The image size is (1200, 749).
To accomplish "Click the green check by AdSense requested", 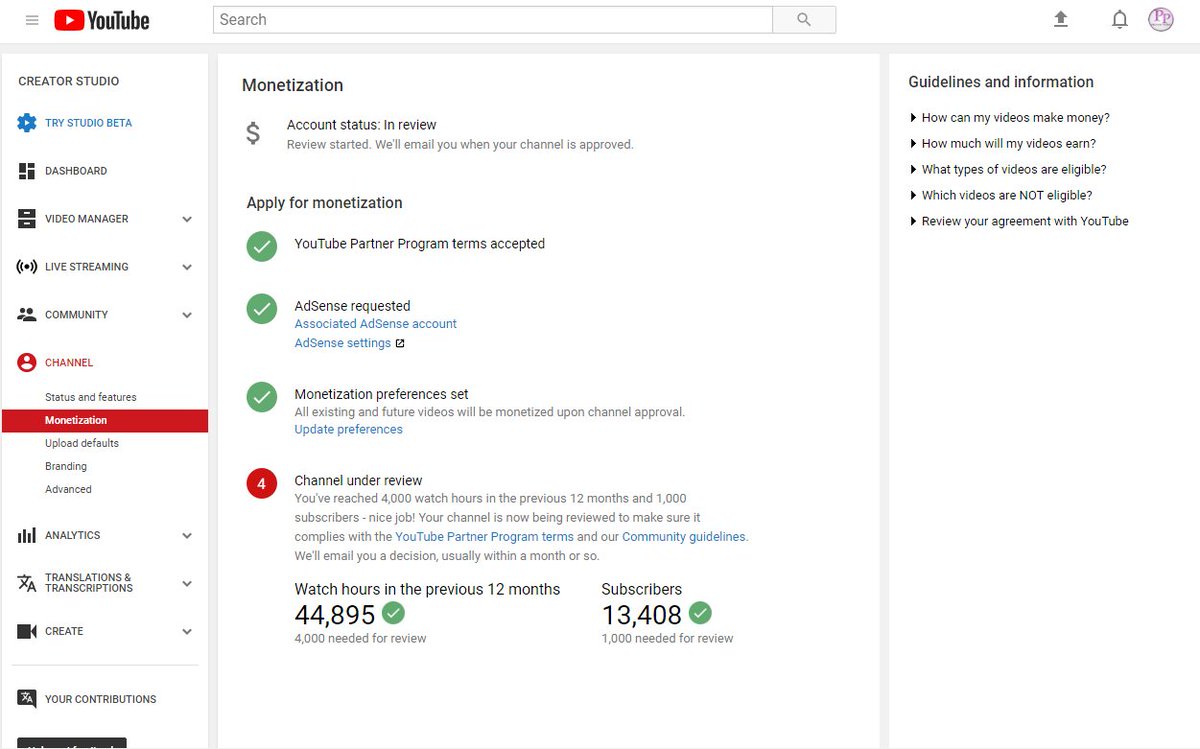I will 262,309.
